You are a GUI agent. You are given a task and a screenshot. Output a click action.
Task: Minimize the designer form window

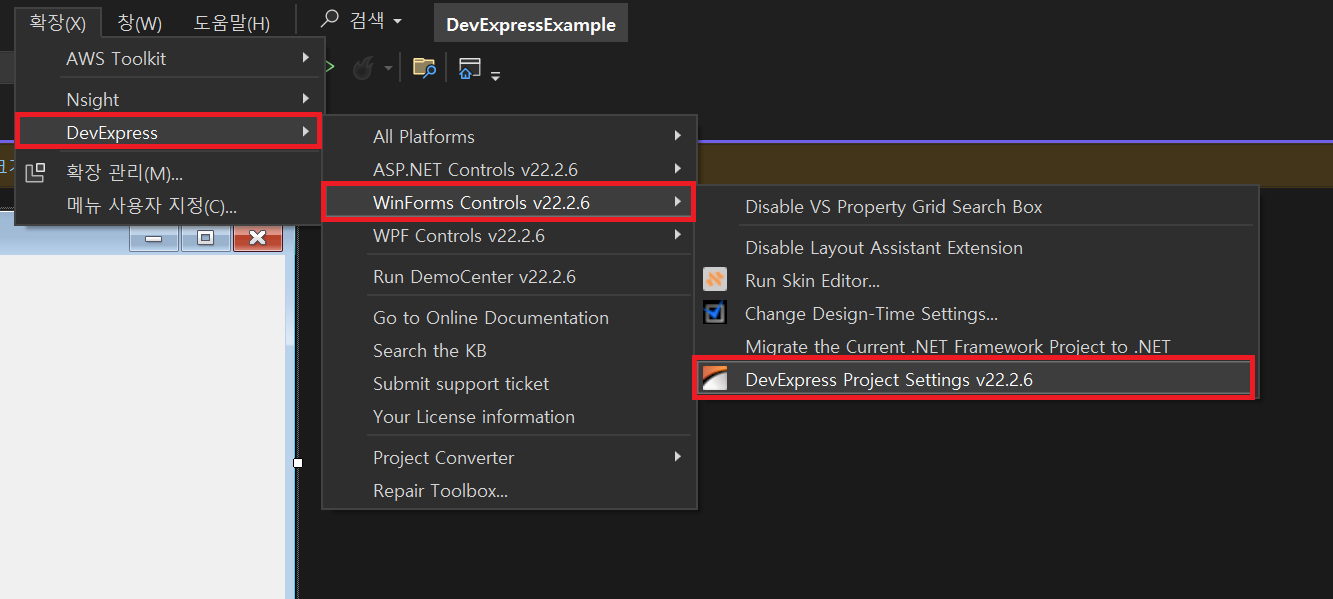[154, 238]
